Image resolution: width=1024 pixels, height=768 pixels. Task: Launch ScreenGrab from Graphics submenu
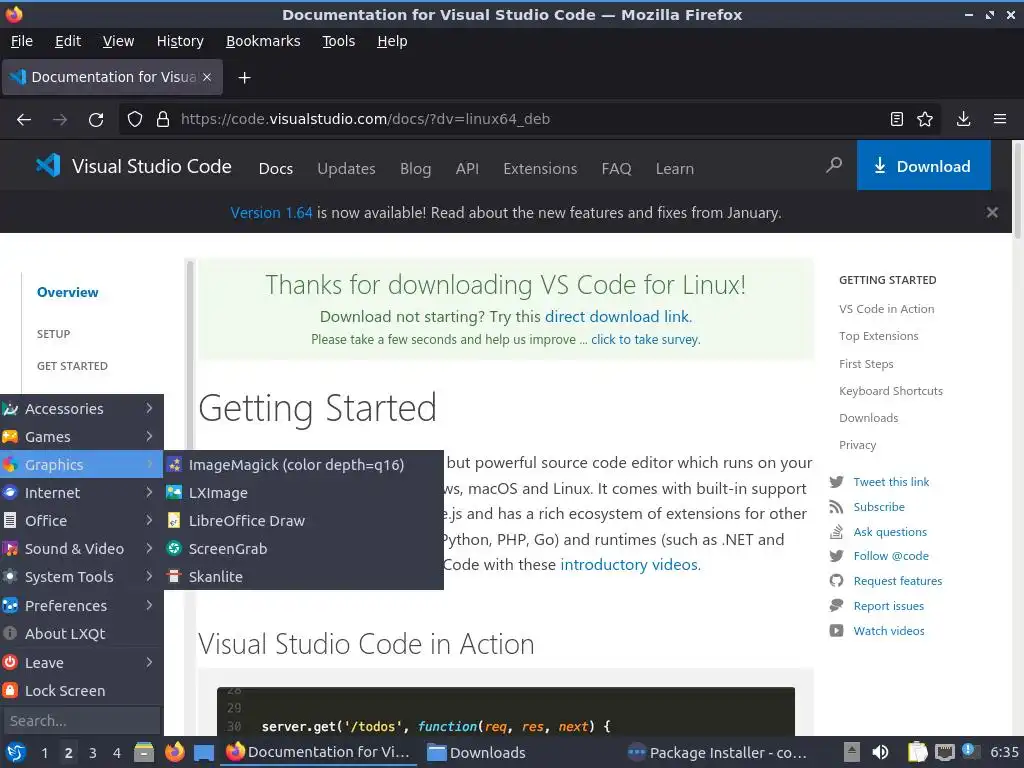click(304, 549)
